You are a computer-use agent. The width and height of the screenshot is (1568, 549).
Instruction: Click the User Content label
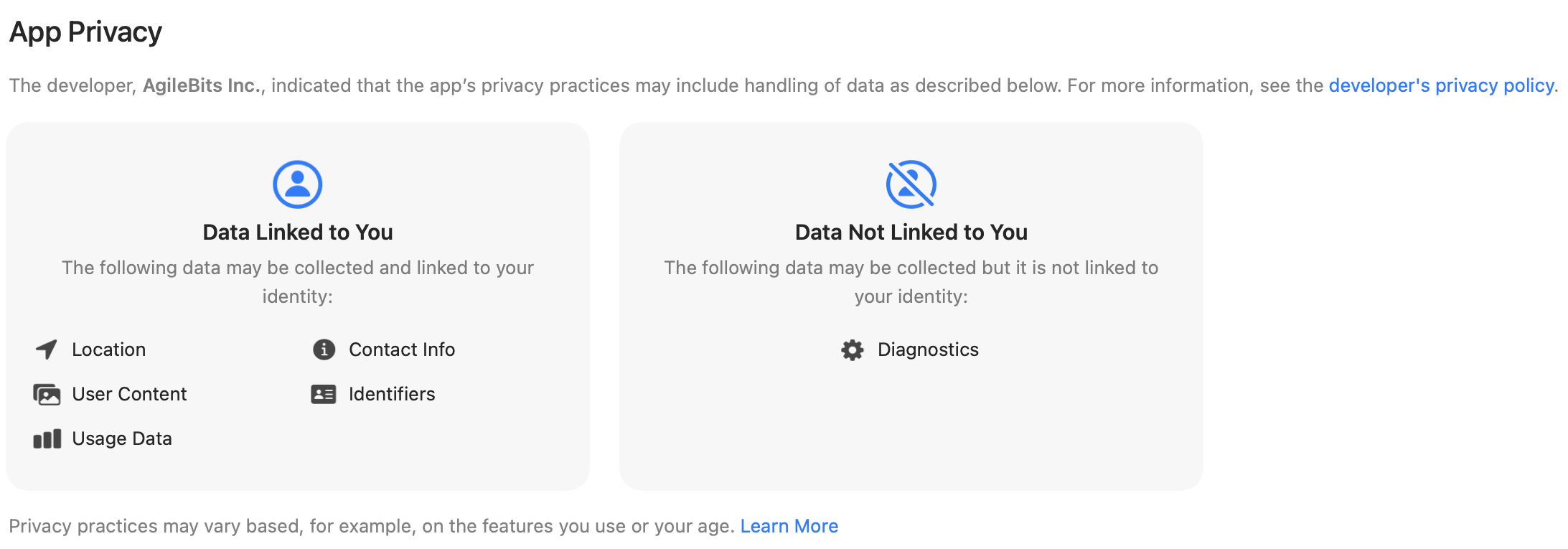129,394
